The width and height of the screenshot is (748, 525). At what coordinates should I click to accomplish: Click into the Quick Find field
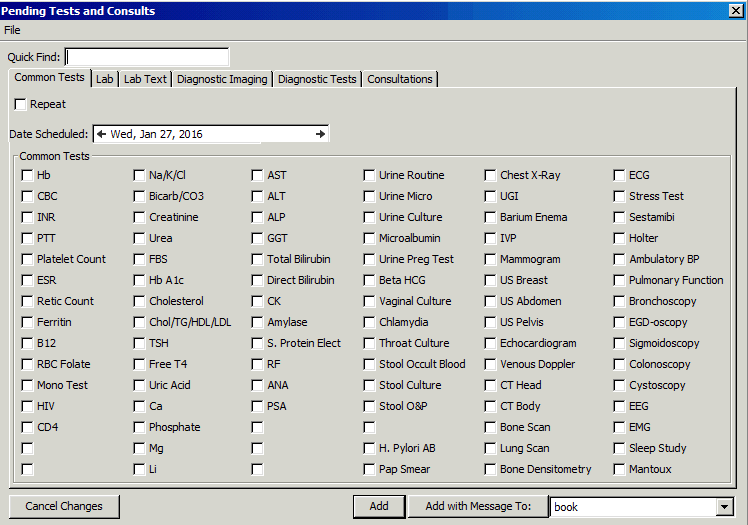tap(147, 57)
